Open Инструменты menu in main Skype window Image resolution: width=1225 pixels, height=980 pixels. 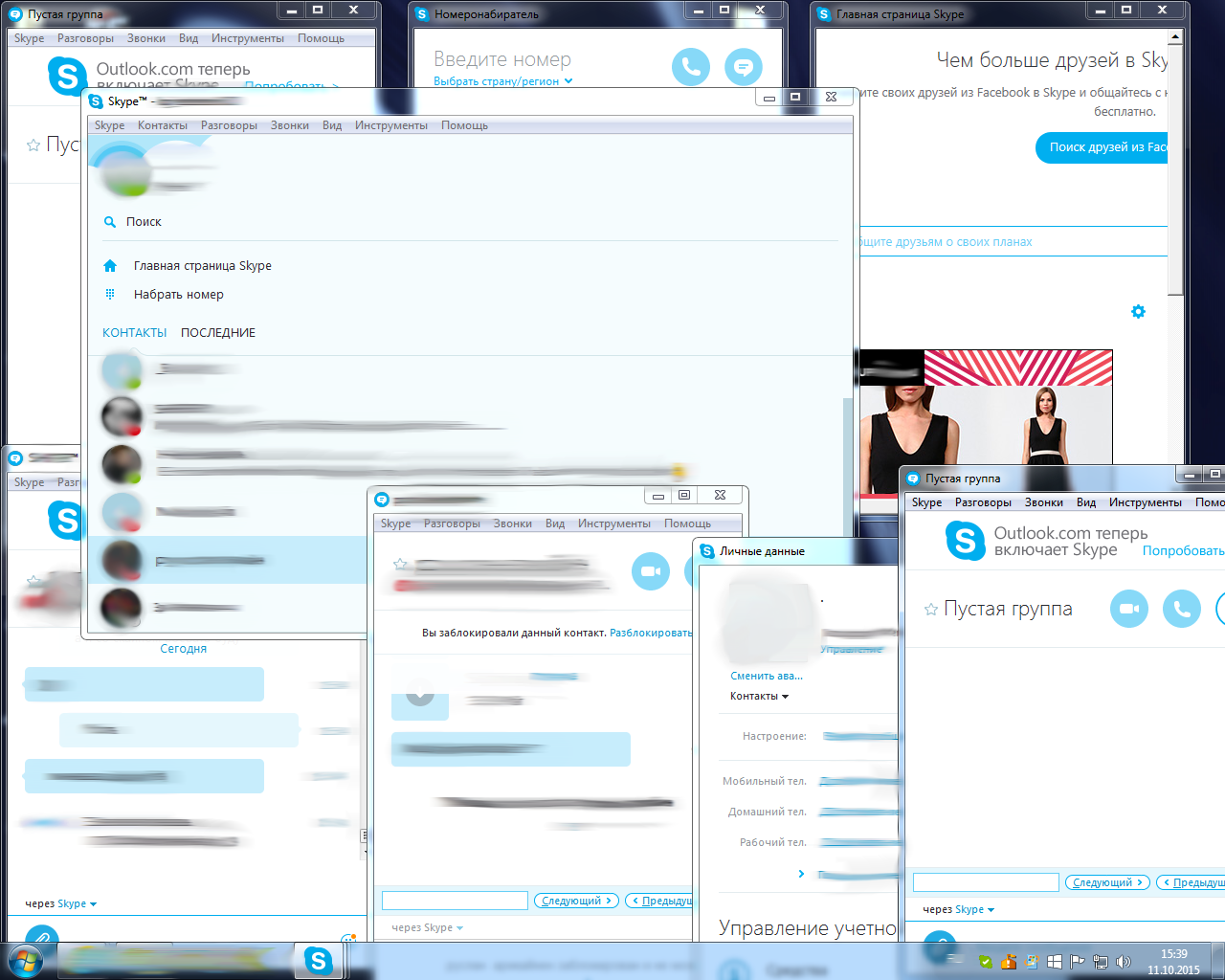[390, 125]
